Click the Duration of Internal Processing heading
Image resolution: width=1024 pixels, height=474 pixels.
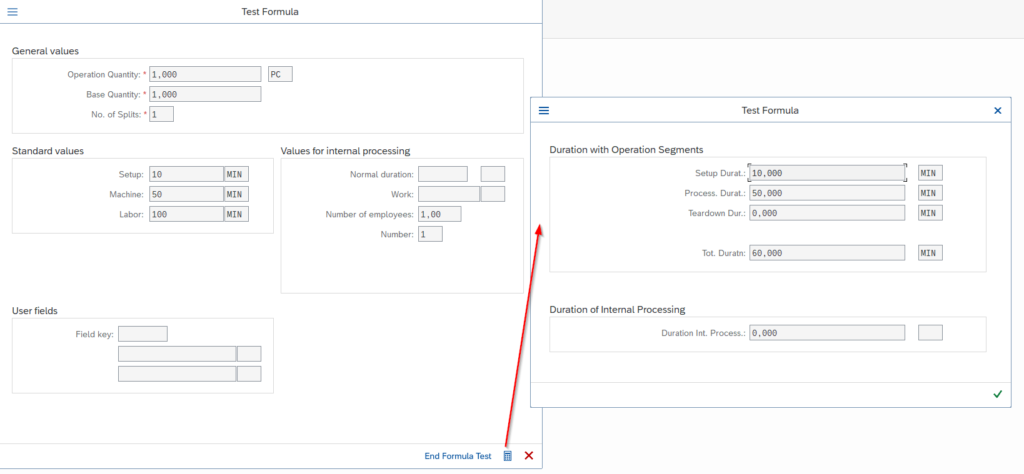pyautogui.click(x=617, y=309)
